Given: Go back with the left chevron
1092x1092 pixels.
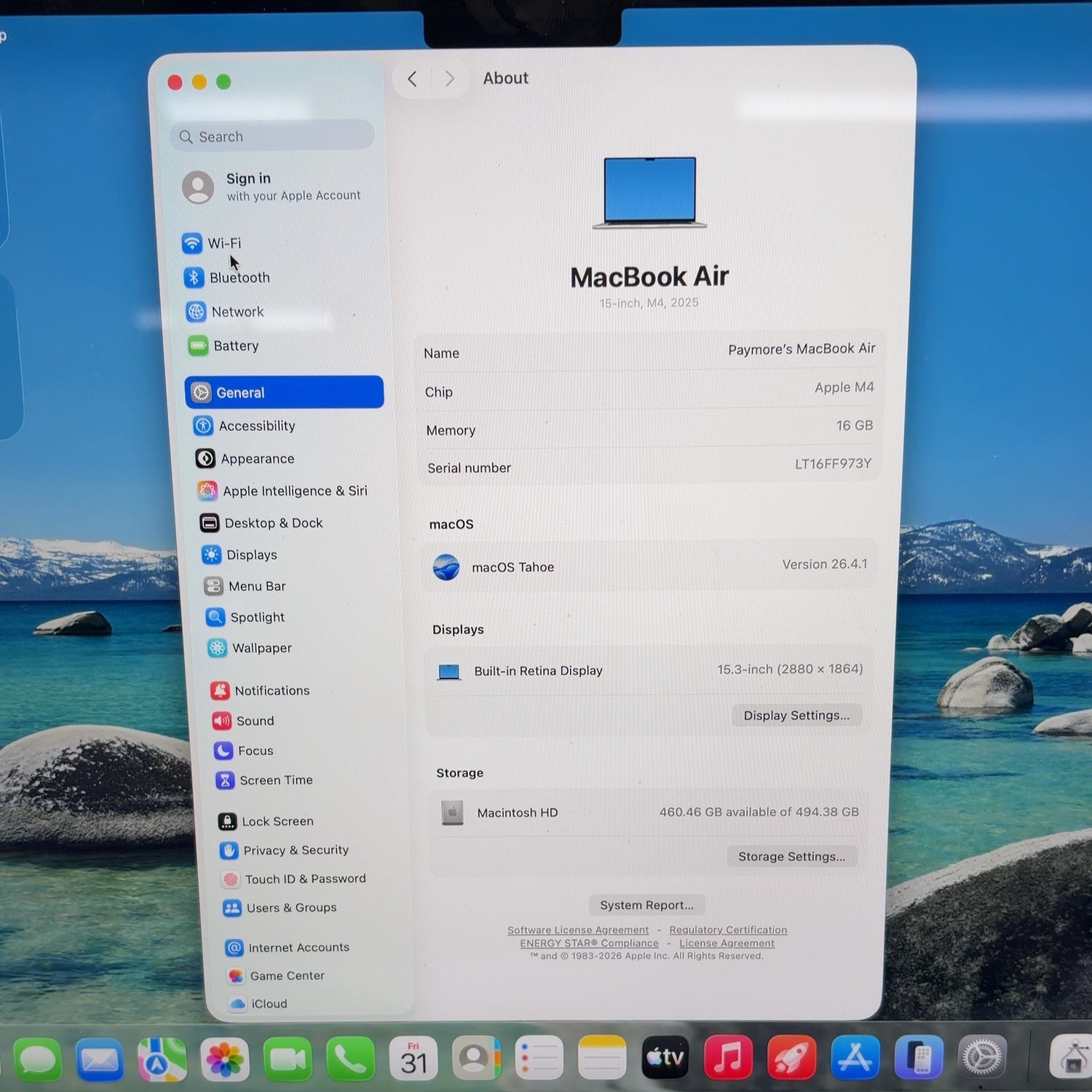Looking at the screenshot, I should [x=412, y=79].
